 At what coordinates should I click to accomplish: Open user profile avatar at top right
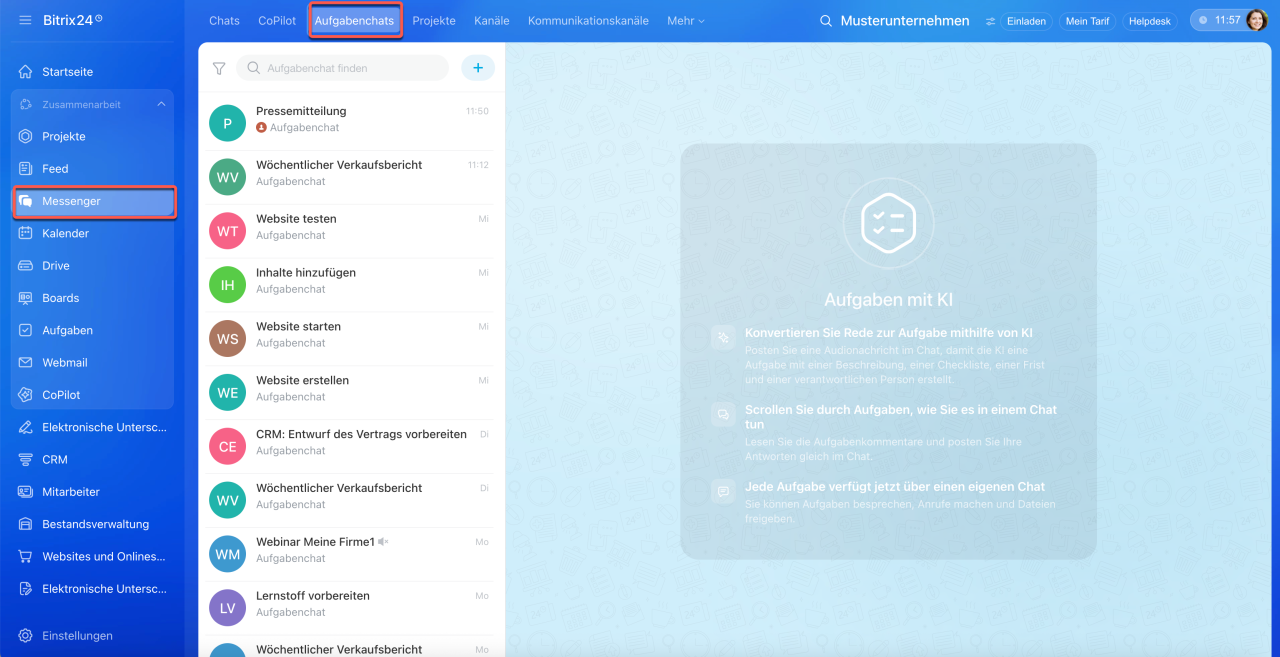1256,20
